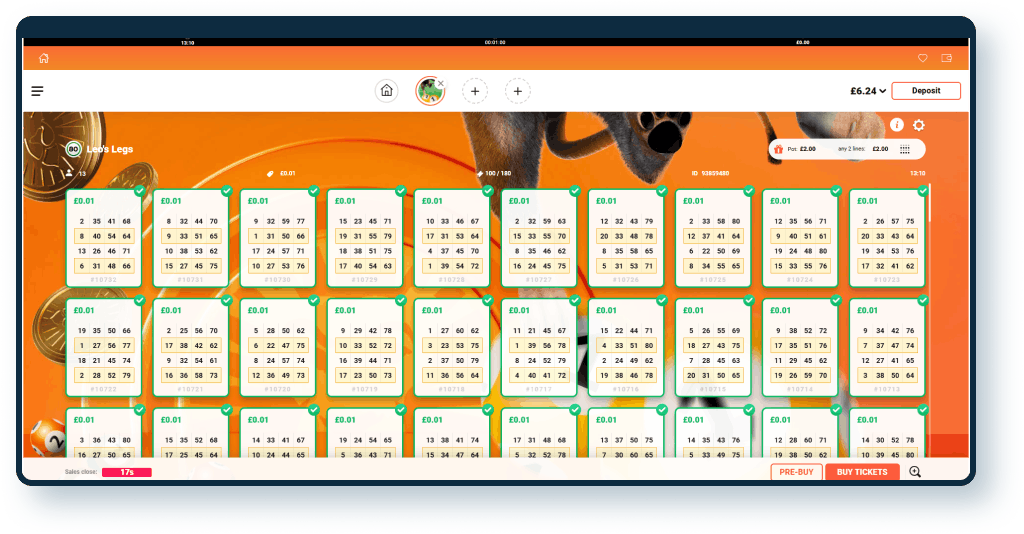Toggle checkmark on ticket #10723

(x=923, y=191)
